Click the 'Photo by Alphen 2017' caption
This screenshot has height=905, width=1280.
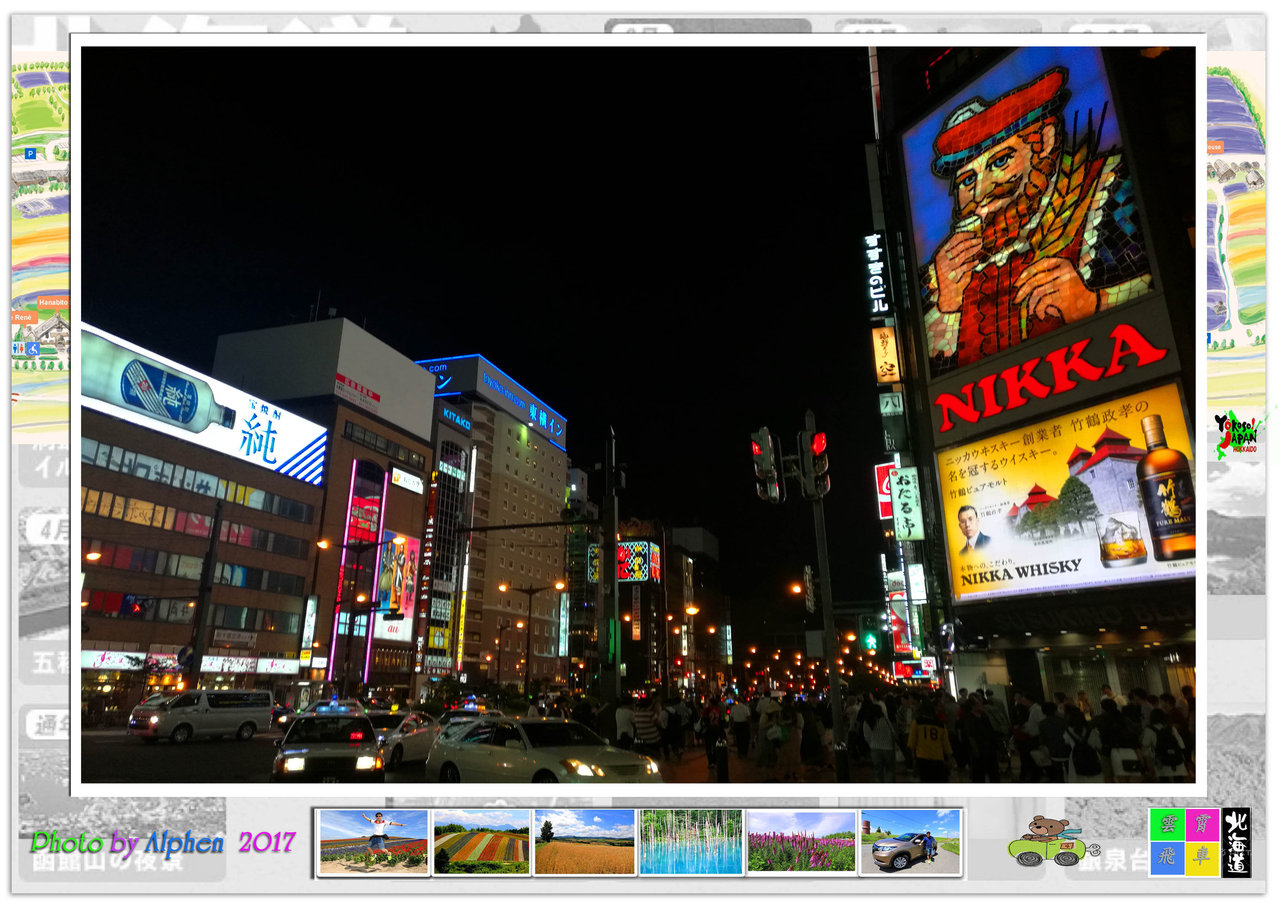pos(163,842)
